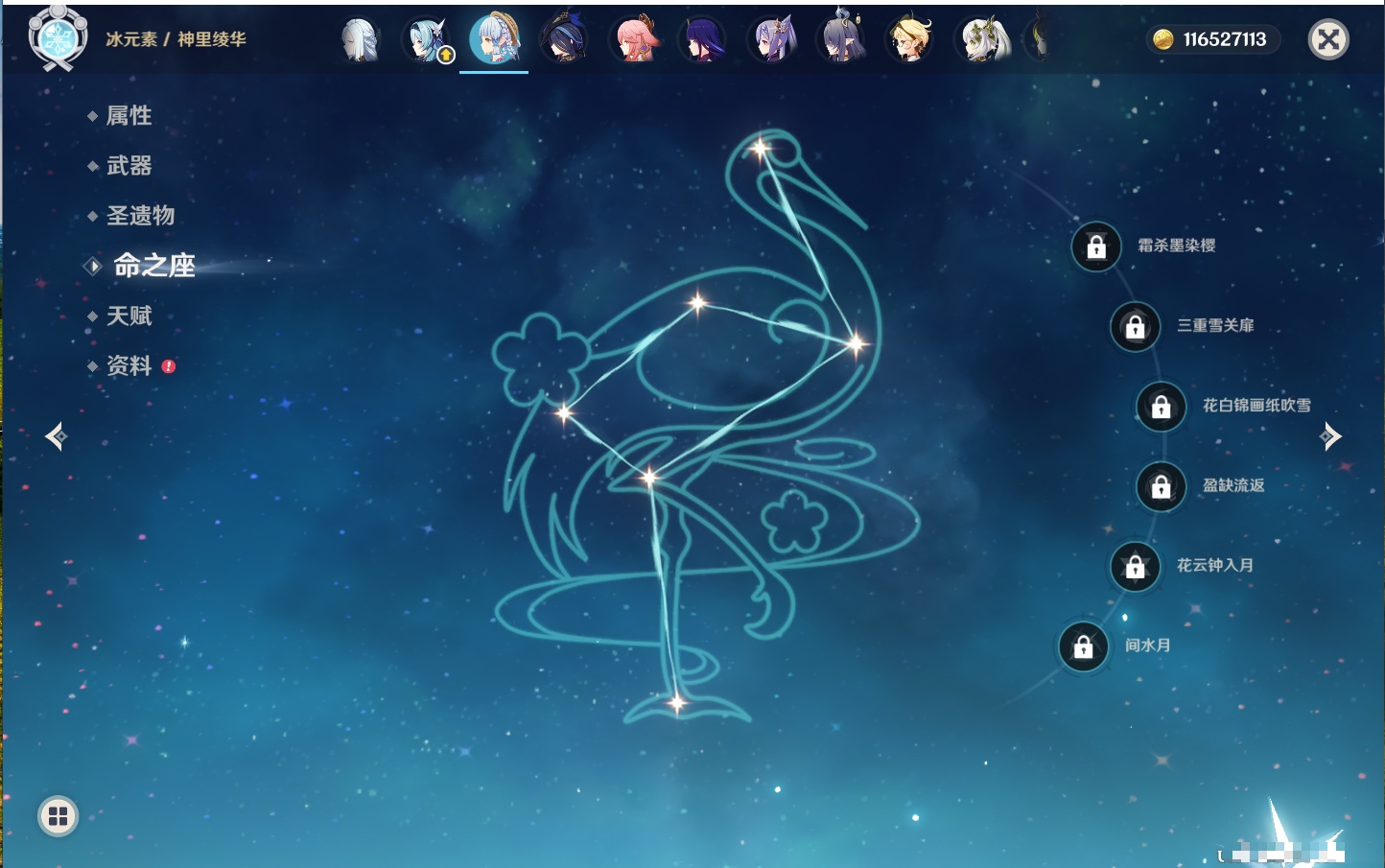Select the white-haired avatar with green leaf ornament
The width and height of the screenshot is (1385, 868).
coord(983,40)
